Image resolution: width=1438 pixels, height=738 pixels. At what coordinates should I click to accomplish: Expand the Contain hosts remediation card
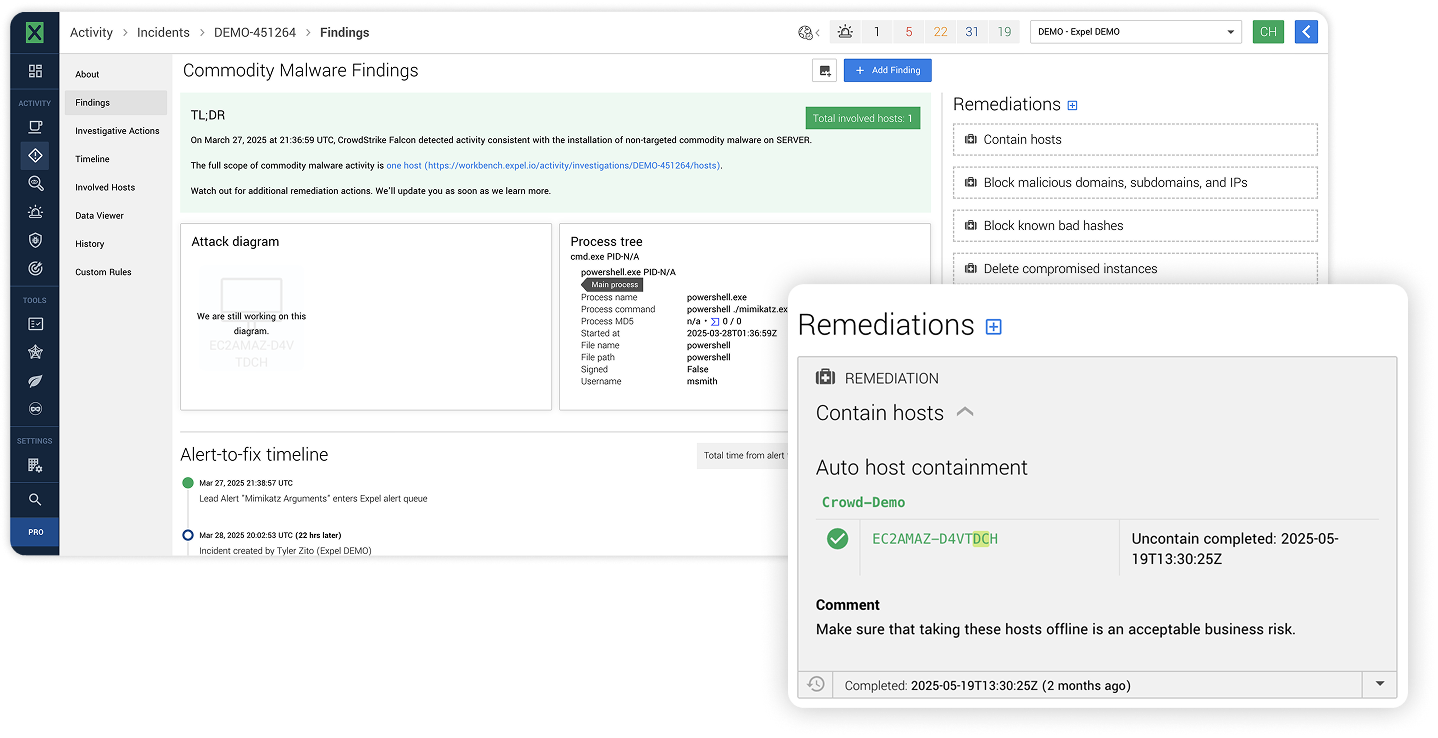tap(1135, 140)
